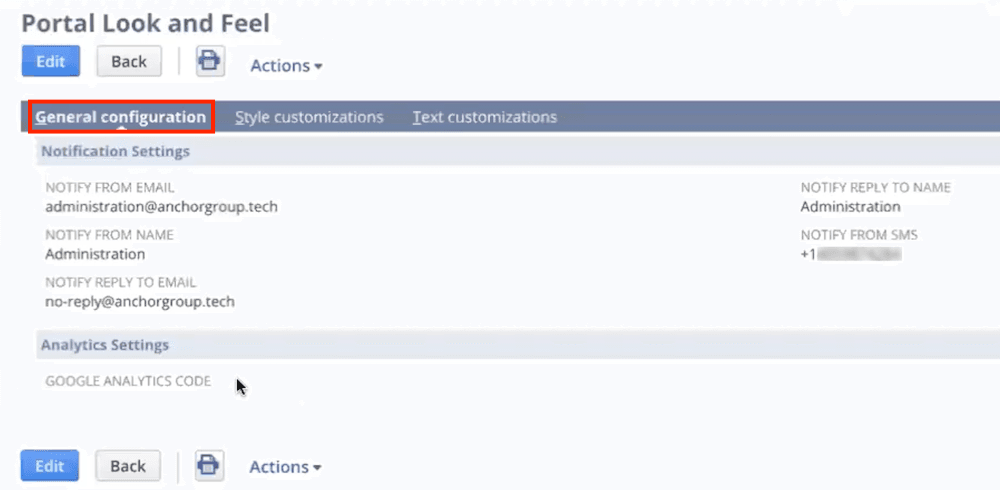
Task: Click the printer icon in the top toolbar
Action: [x=209, y=62]
